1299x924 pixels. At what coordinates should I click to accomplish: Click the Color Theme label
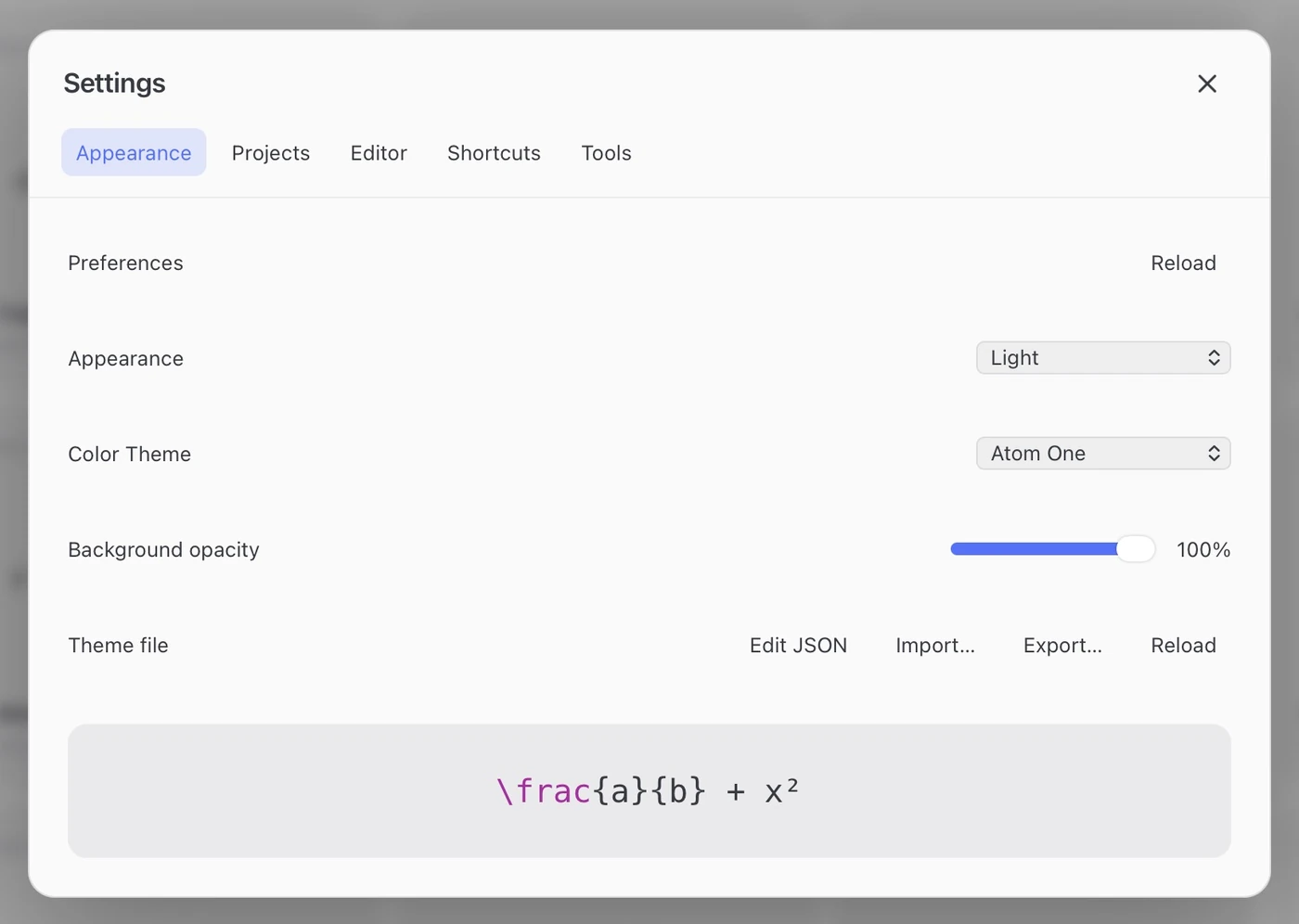pos(130,454)
